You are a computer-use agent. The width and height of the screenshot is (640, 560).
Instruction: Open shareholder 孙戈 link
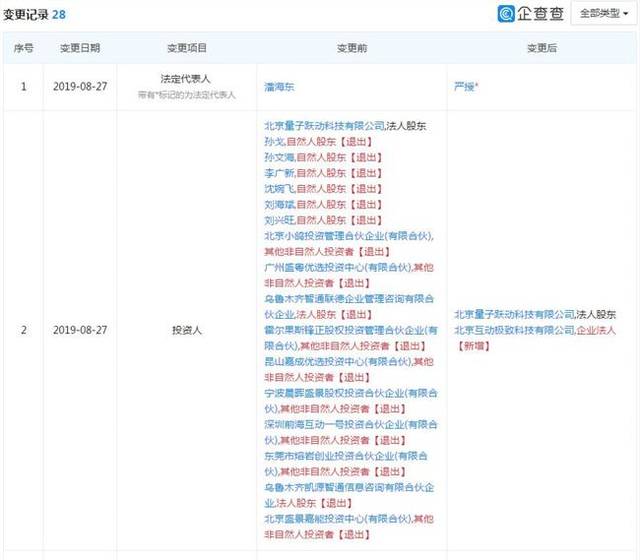point(274,142)
